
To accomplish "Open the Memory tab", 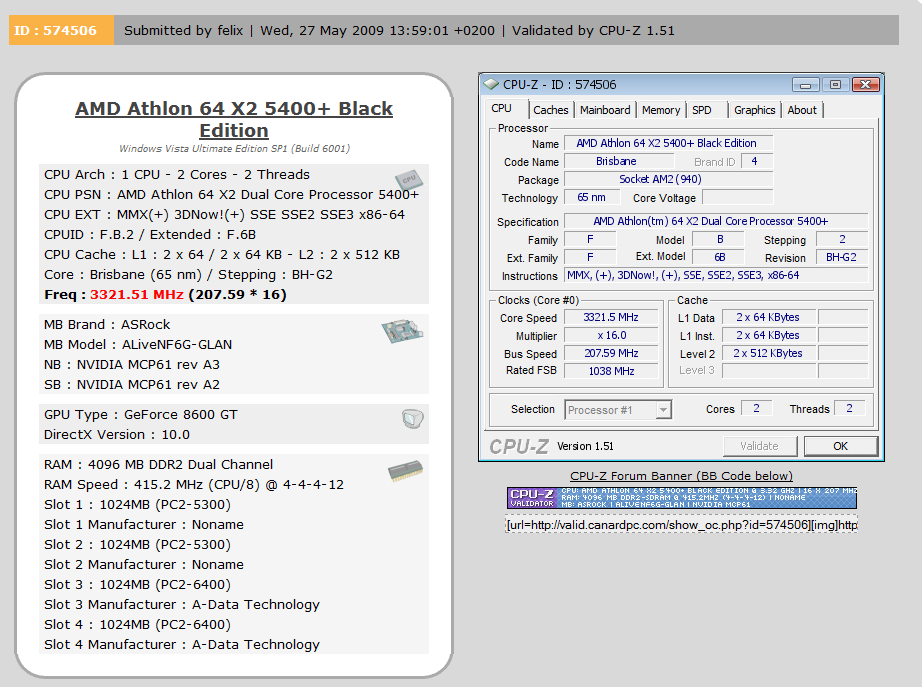I will click(661, 110).
